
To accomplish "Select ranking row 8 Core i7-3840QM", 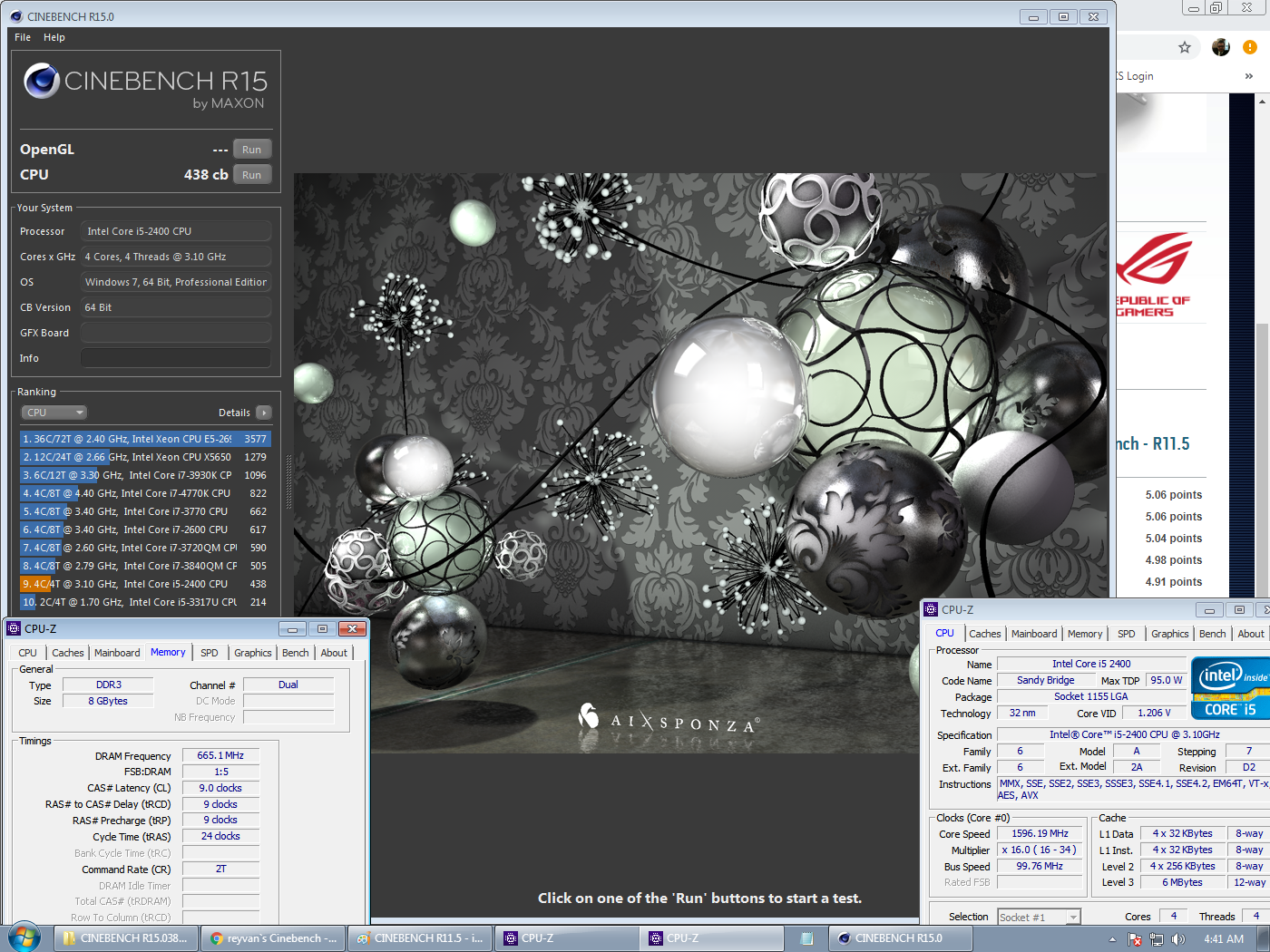I will (x=145, y=566).
